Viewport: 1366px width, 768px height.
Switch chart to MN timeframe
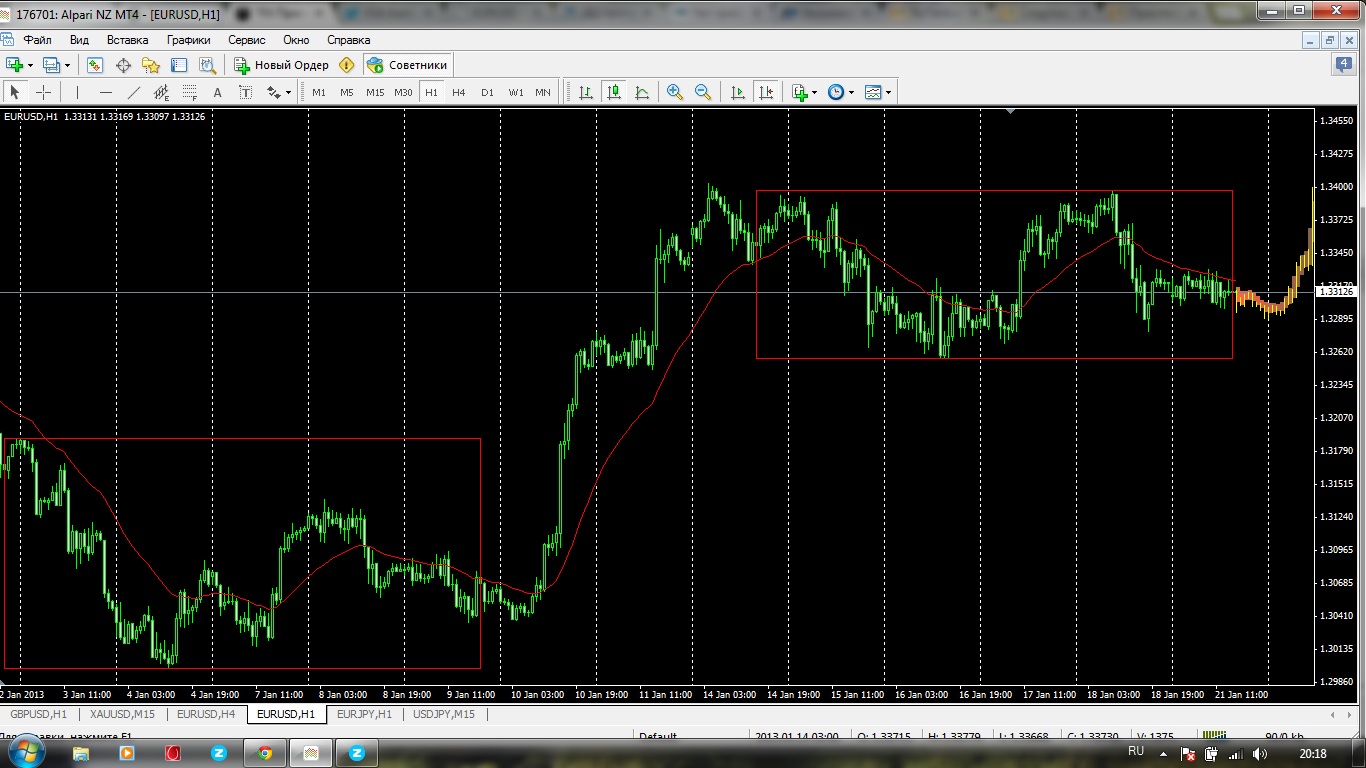[543, 92]
